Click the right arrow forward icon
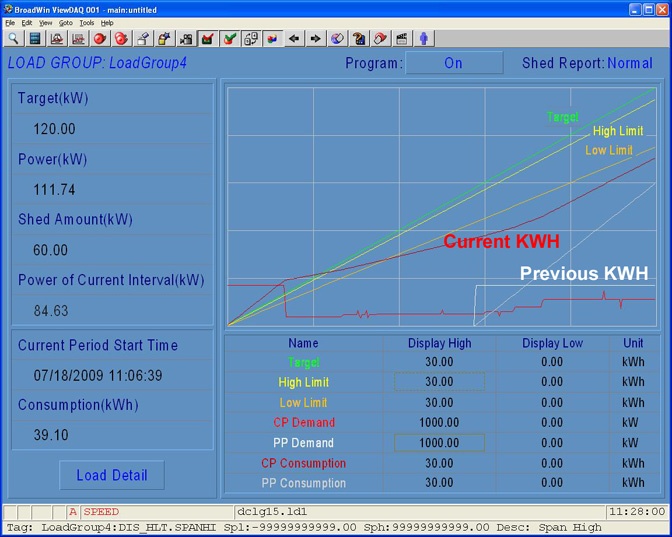The height and width of the screenshot is (537, 672). click(x=315, y=39)
